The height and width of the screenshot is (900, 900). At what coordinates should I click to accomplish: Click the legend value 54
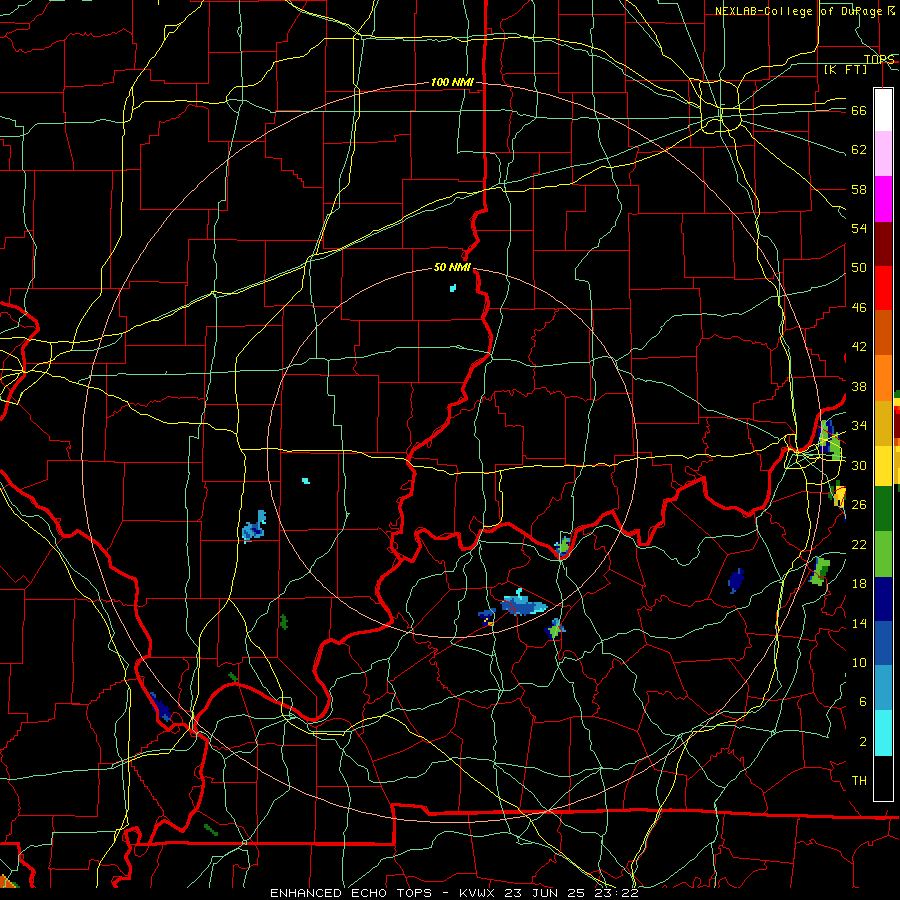pyautogui.click(x=859, y=228)
